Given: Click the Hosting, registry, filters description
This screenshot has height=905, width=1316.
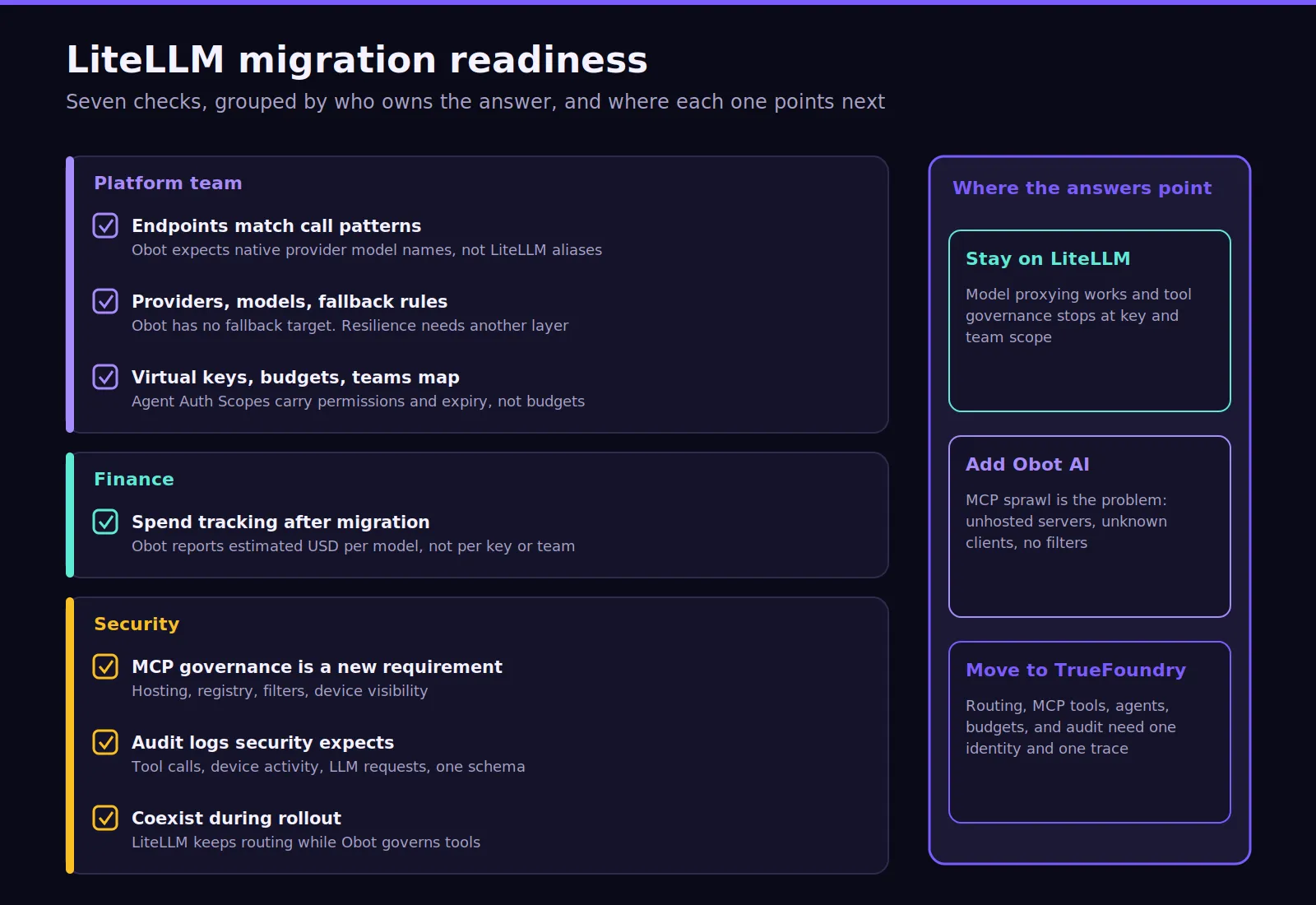Looking at the screenshot, I should click(280, 691).
